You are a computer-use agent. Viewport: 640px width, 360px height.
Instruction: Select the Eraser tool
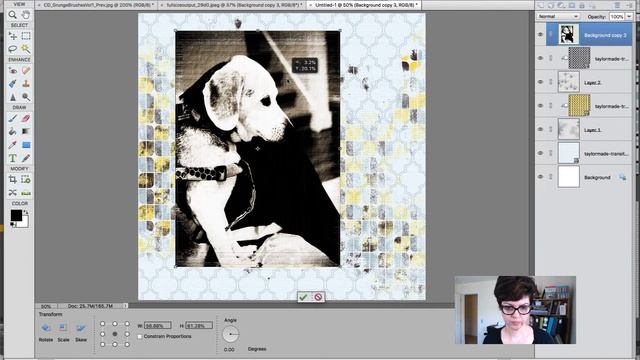click(26, 118)
